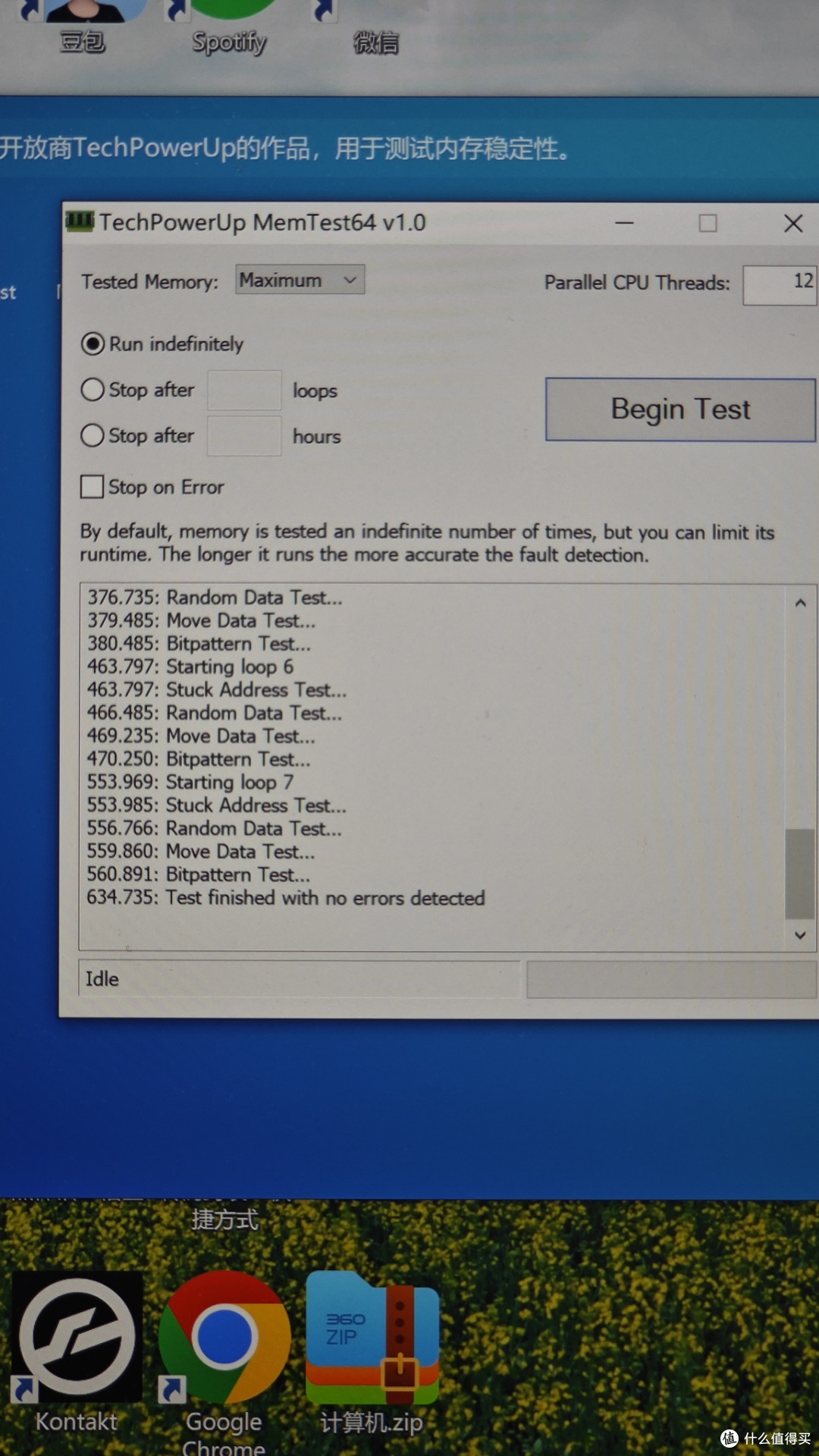
Task: Open the 计算机.zip archive icon
Action: pyautogui.click(x=372, y=1354)
